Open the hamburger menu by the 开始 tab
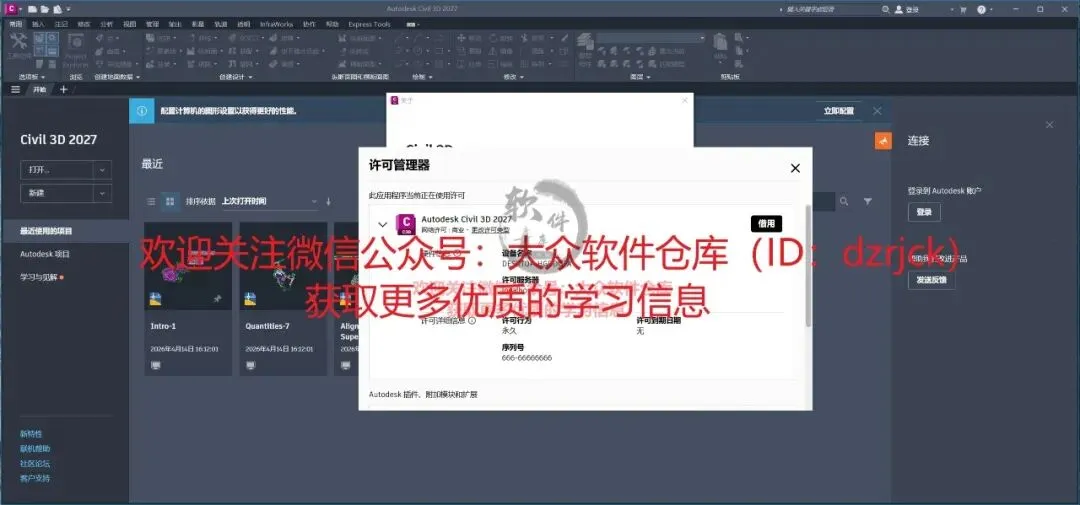The image size is (1080, 505). [15, 90]
